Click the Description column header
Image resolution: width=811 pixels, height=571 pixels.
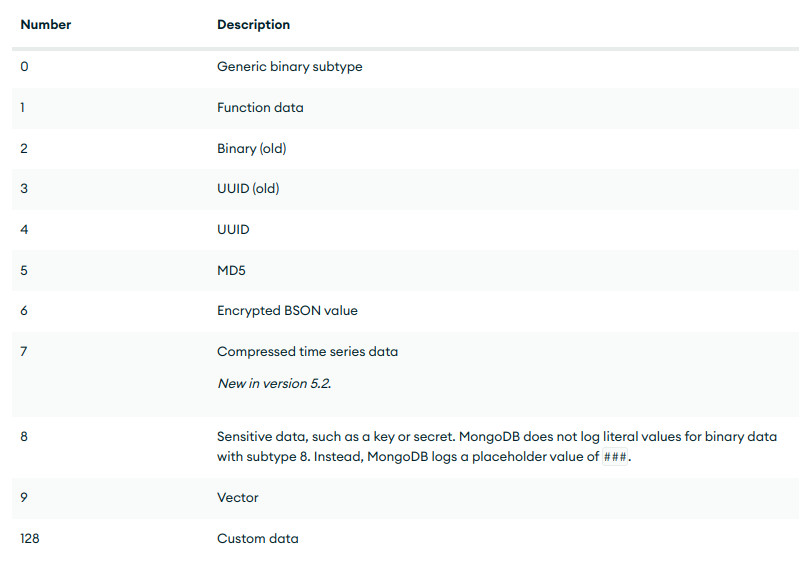click(x=253, y=24)
